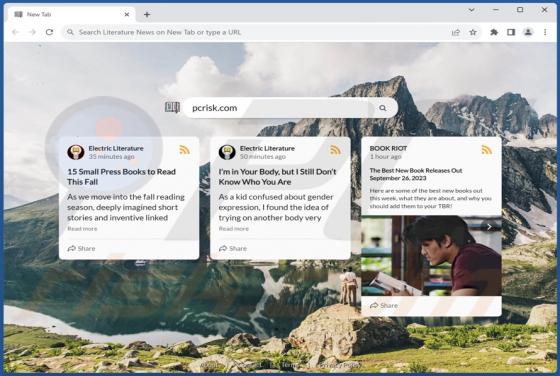This screenshot has height=376, width=560.
Task: Open The Best New Book Releases Out headline
Action: (416, 174)
